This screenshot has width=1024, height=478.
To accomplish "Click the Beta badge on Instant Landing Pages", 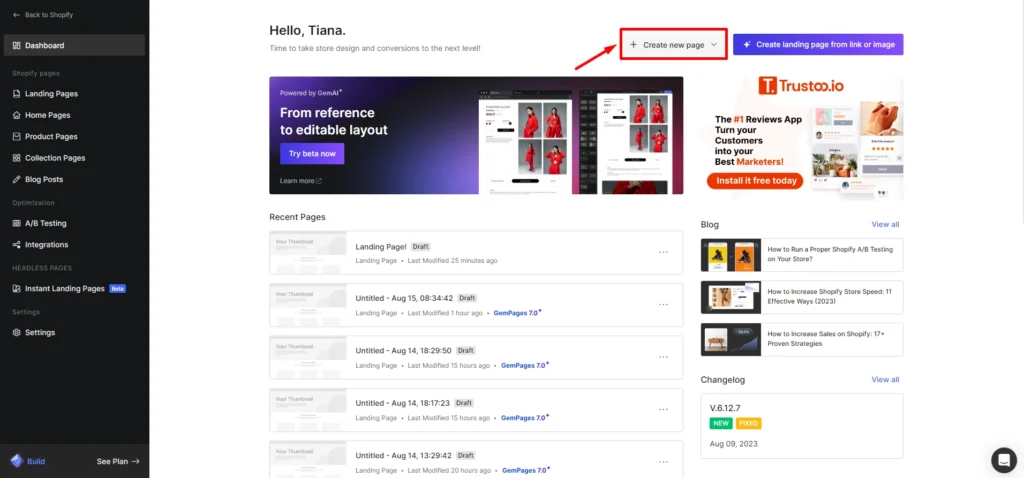I will tap(117, 288).
